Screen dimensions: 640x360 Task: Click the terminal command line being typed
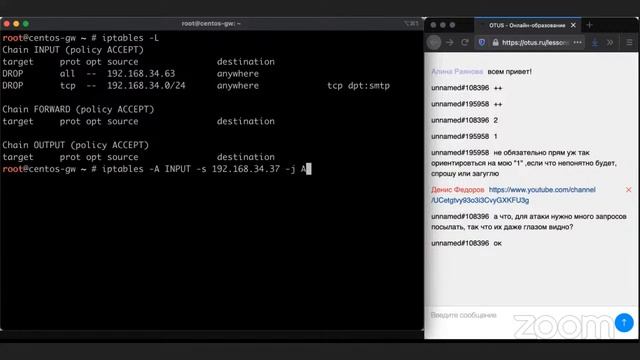click(157, 169)
